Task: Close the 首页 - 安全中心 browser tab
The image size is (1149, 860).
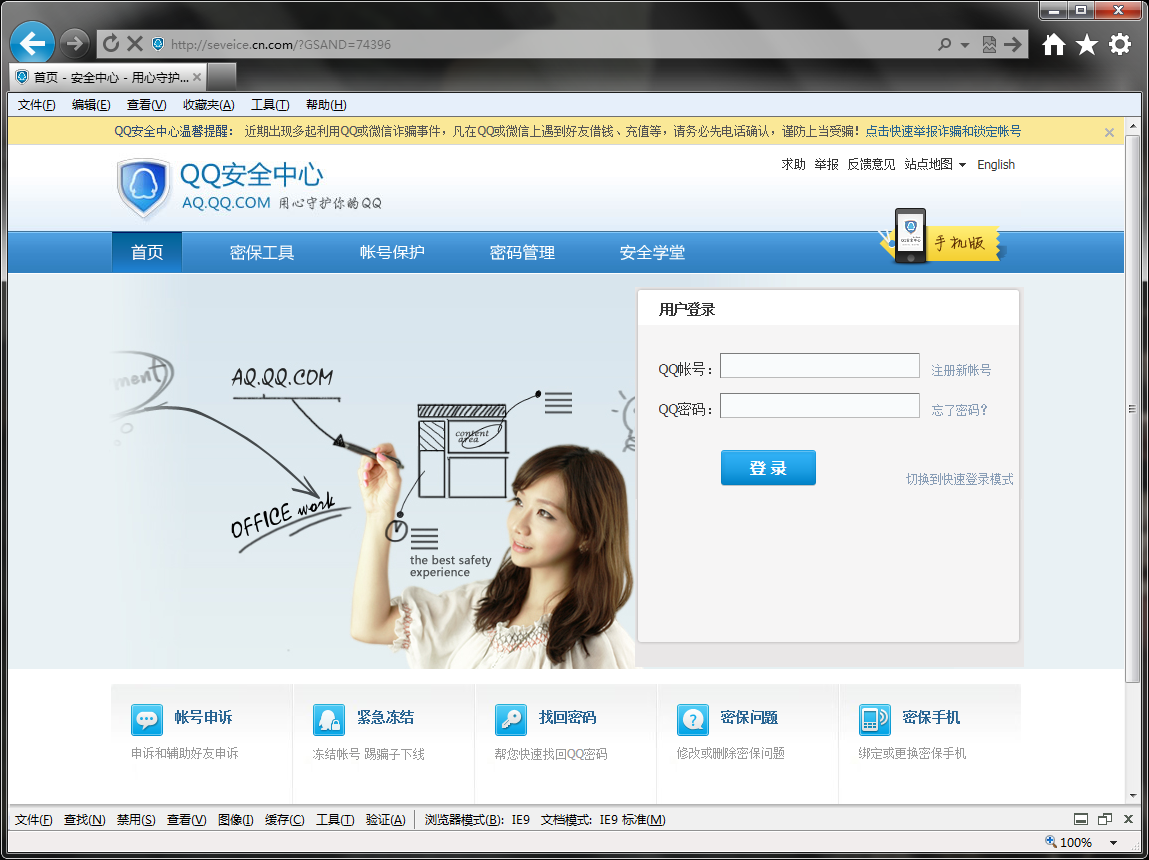Action: tap(196, 77)
